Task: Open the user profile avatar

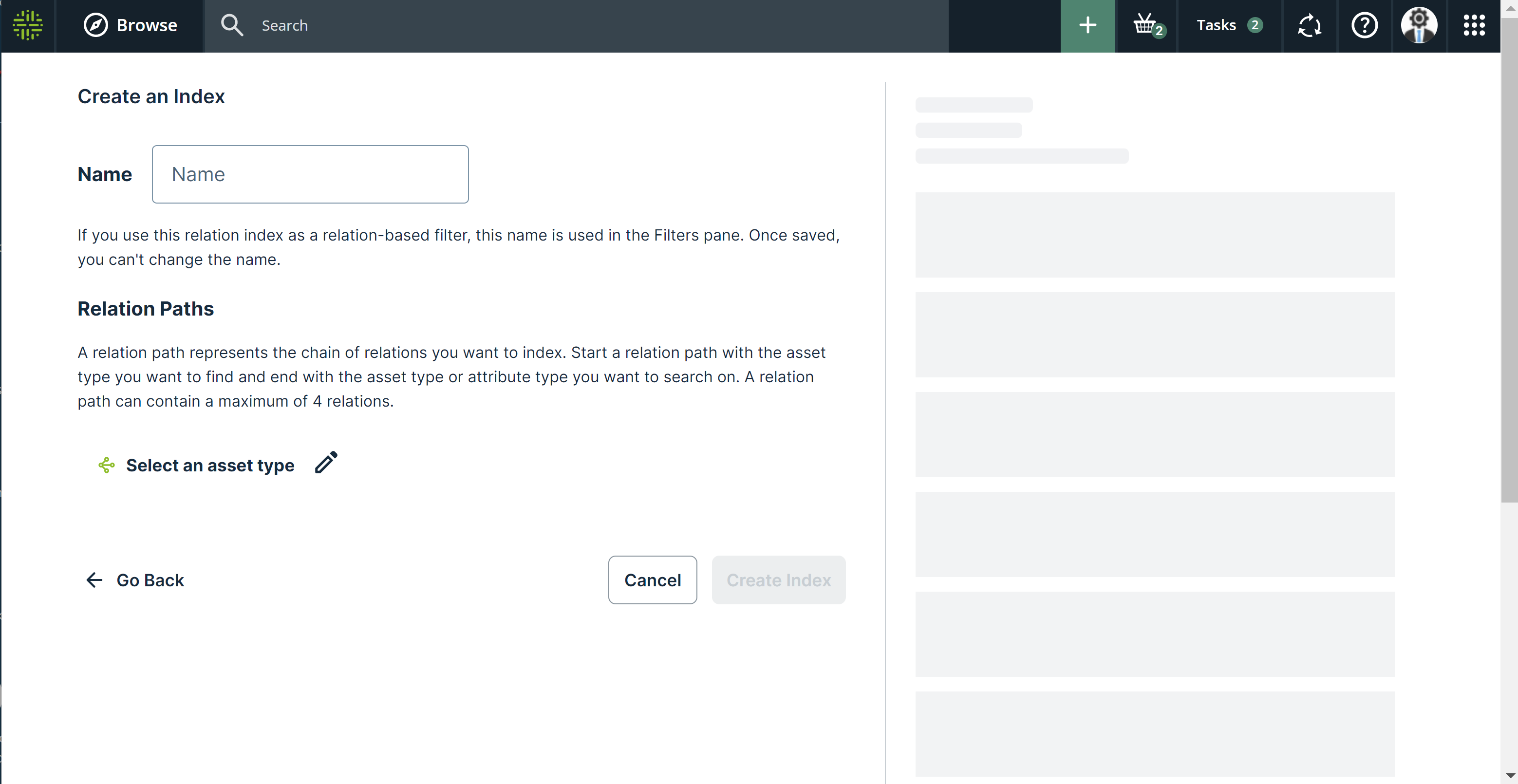Action: (1419, 25)
